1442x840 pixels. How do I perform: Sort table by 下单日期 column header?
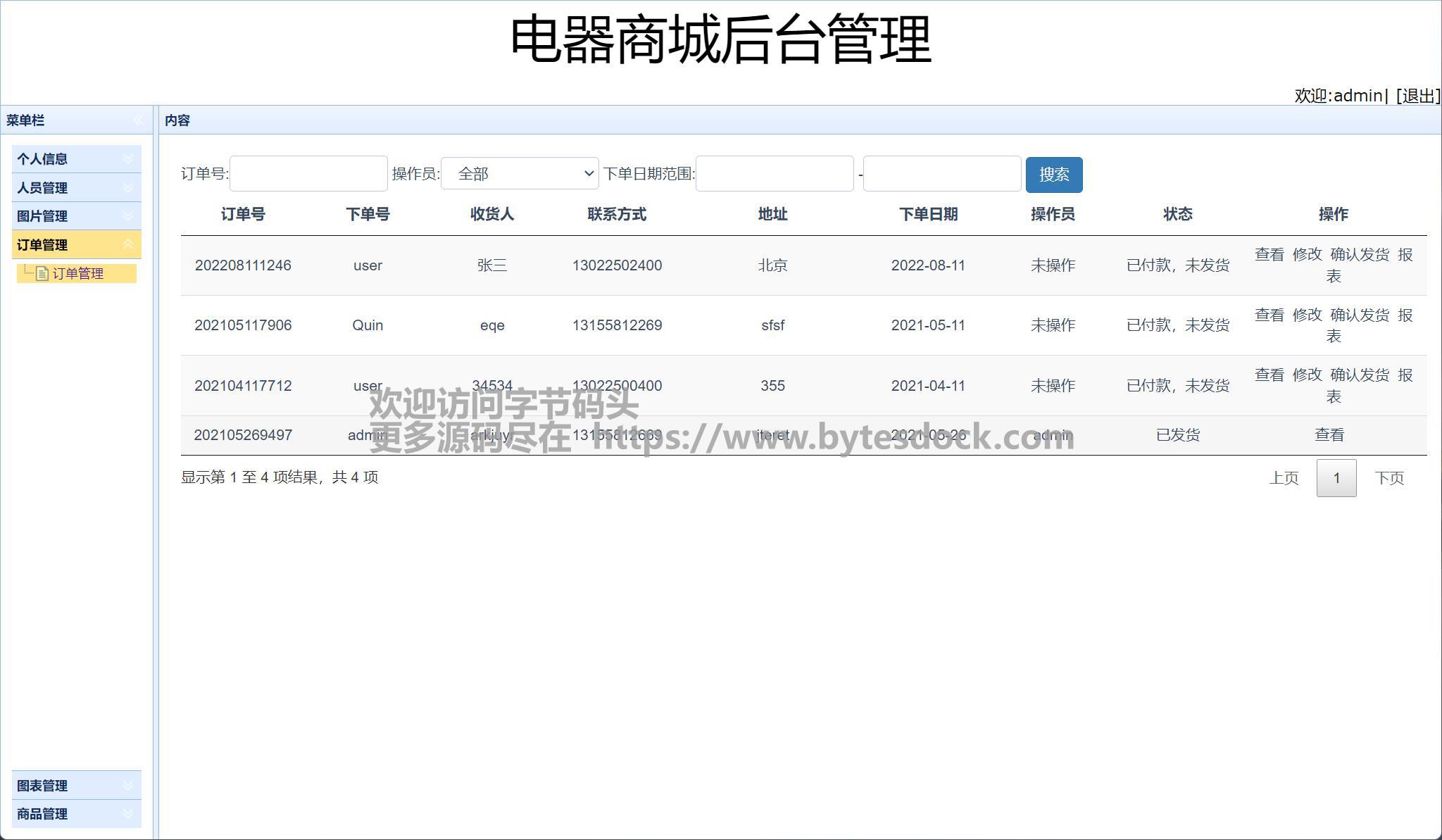click(928, 214)
